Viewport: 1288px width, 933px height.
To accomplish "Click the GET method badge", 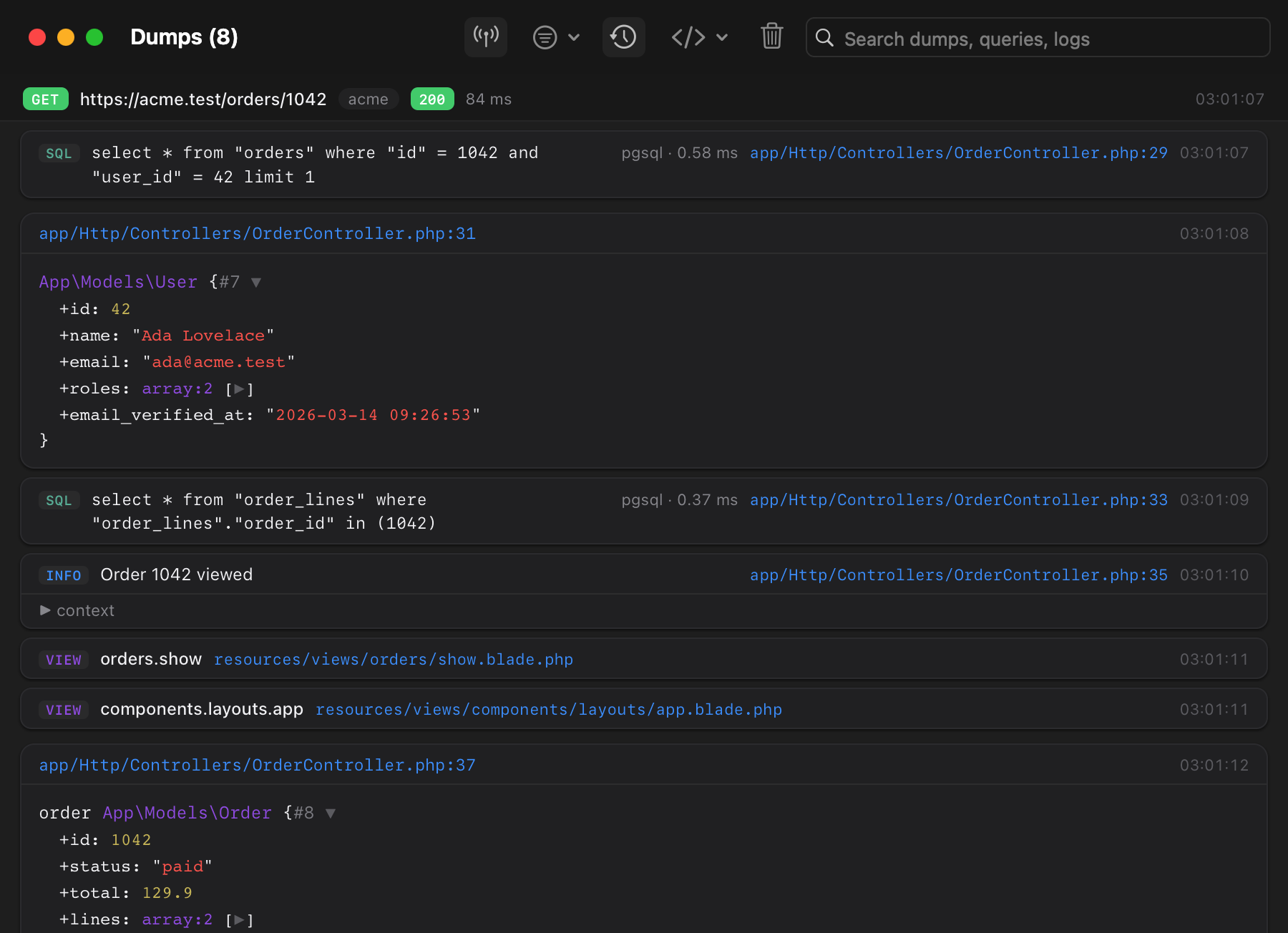I will pos(46,99).
